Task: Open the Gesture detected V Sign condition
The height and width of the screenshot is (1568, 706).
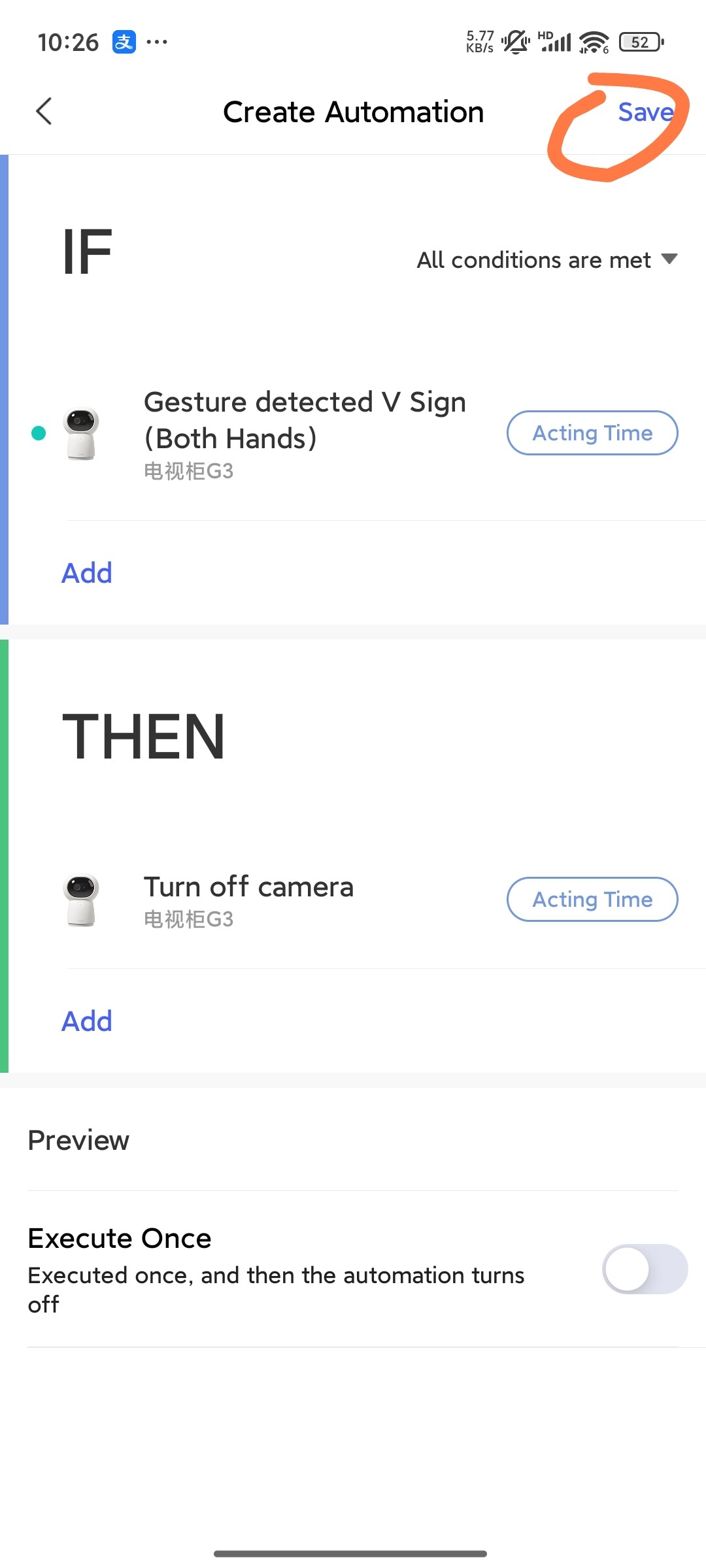Action: point(305,421)
